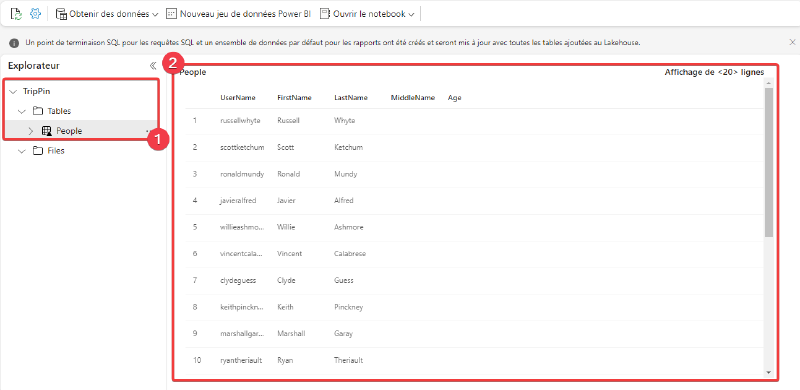This screenshot has height=390, width=800.
Task: Click the LastName column header
Action: click(351, 98)
